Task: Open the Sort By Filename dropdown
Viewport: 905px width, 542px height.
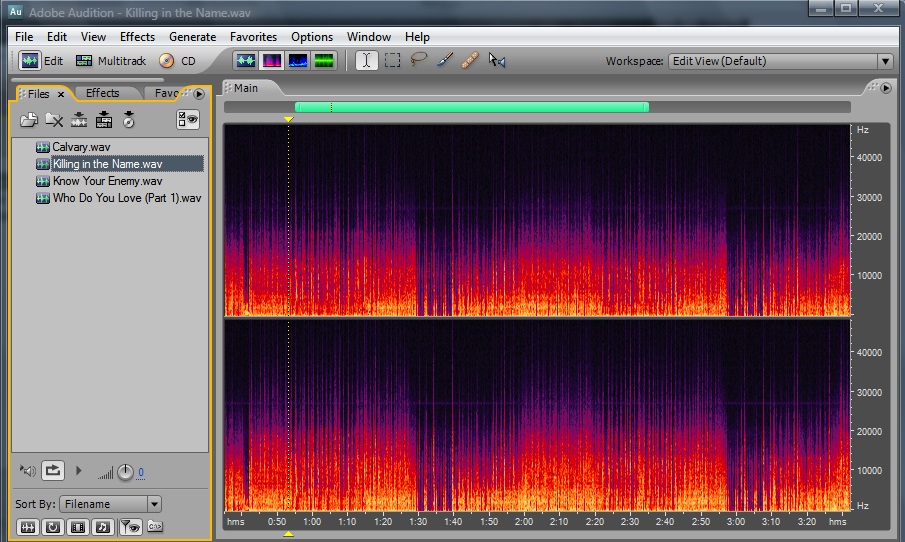Action: point(110,504)
